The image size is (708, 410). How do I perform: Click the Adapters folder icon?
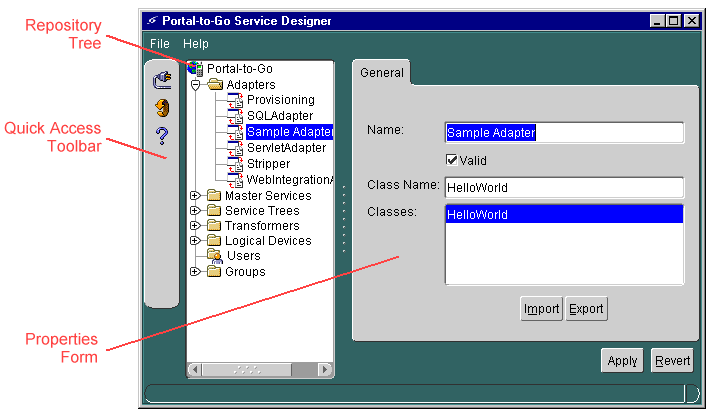click(x=215, y=84)
